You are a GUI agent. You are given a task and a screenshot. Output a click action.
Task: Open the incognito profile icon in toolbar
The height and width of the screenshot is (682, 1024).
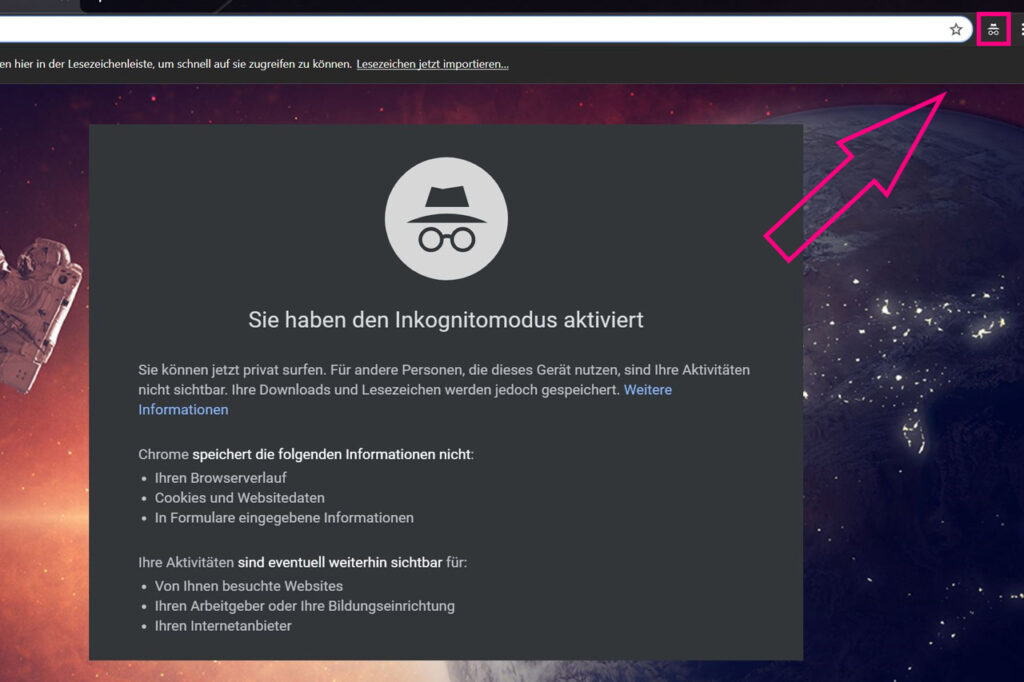[993, 29]
